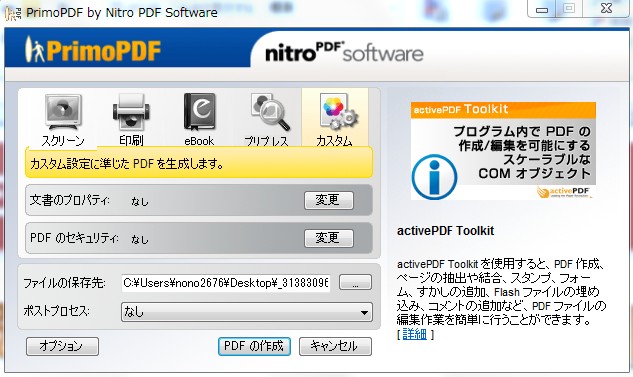633x377 pixels.
Task: Click the PrimoPDF title bar app icon
Action: tap(13, 13)
